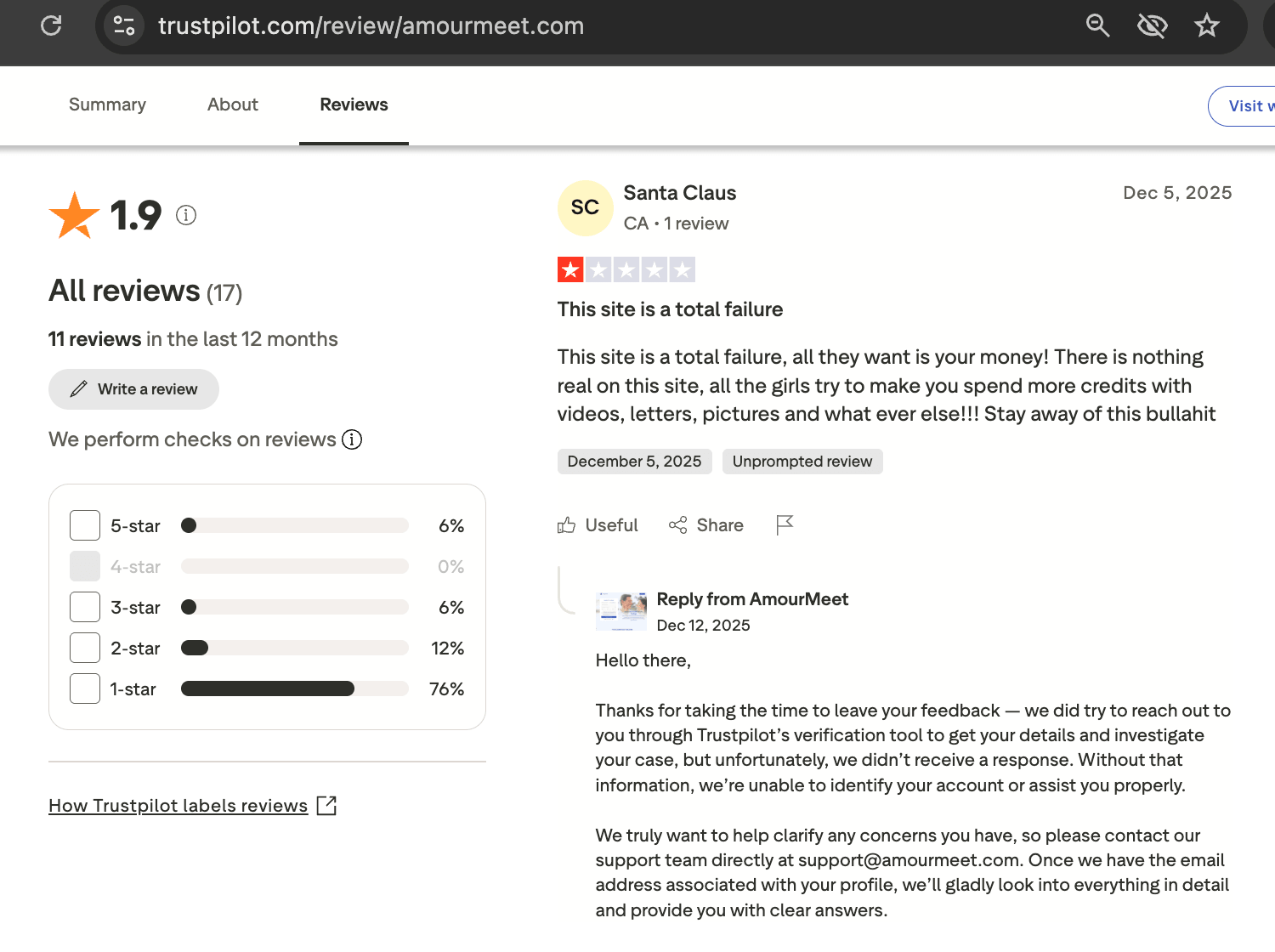The width and height of the screenshot is (1275, 952).
Task: Check the 5-star filter checkbox
Action: 85,525
